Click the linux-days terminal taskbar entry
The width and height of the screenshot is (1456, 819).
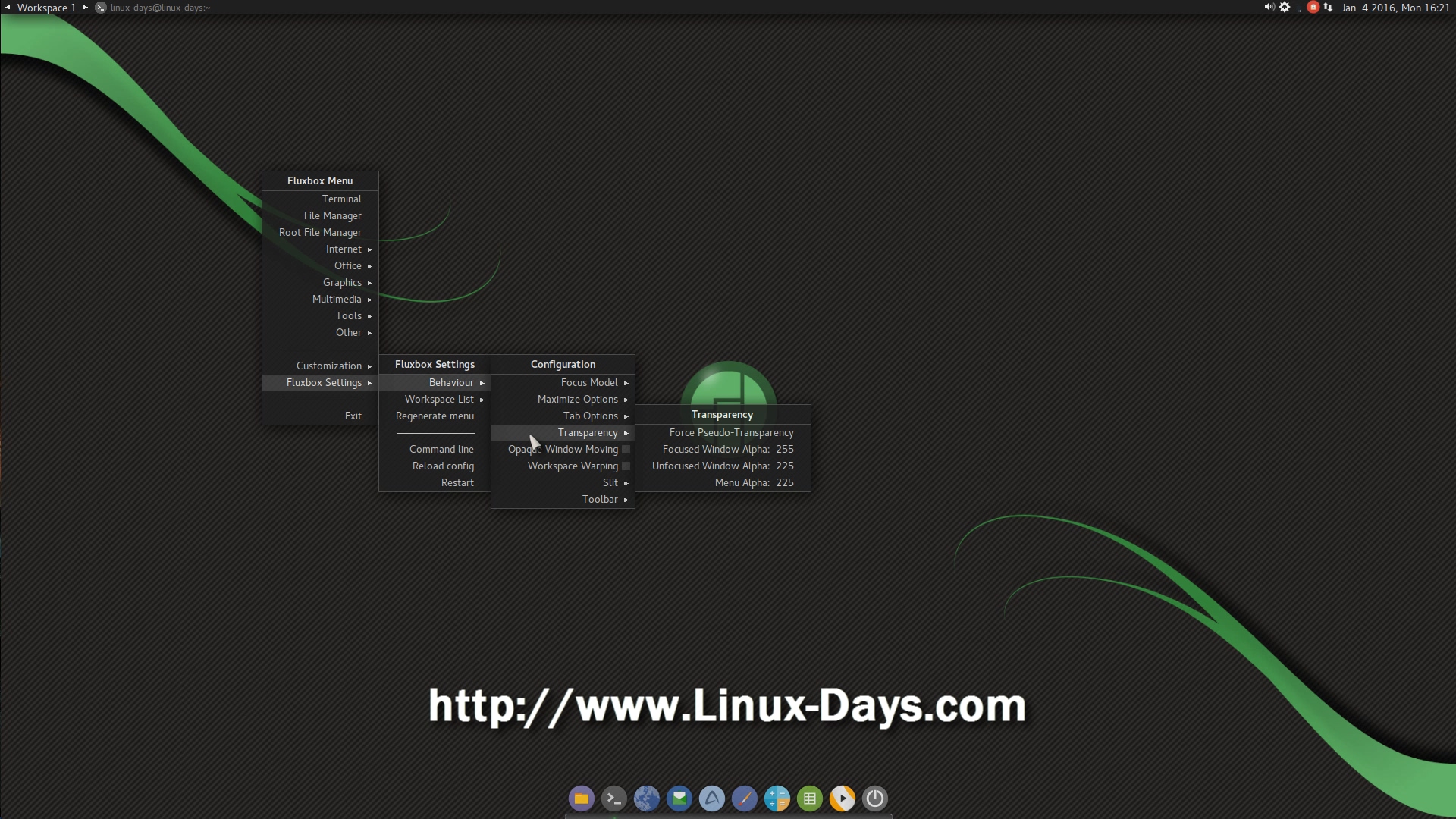tap(160, 8)
